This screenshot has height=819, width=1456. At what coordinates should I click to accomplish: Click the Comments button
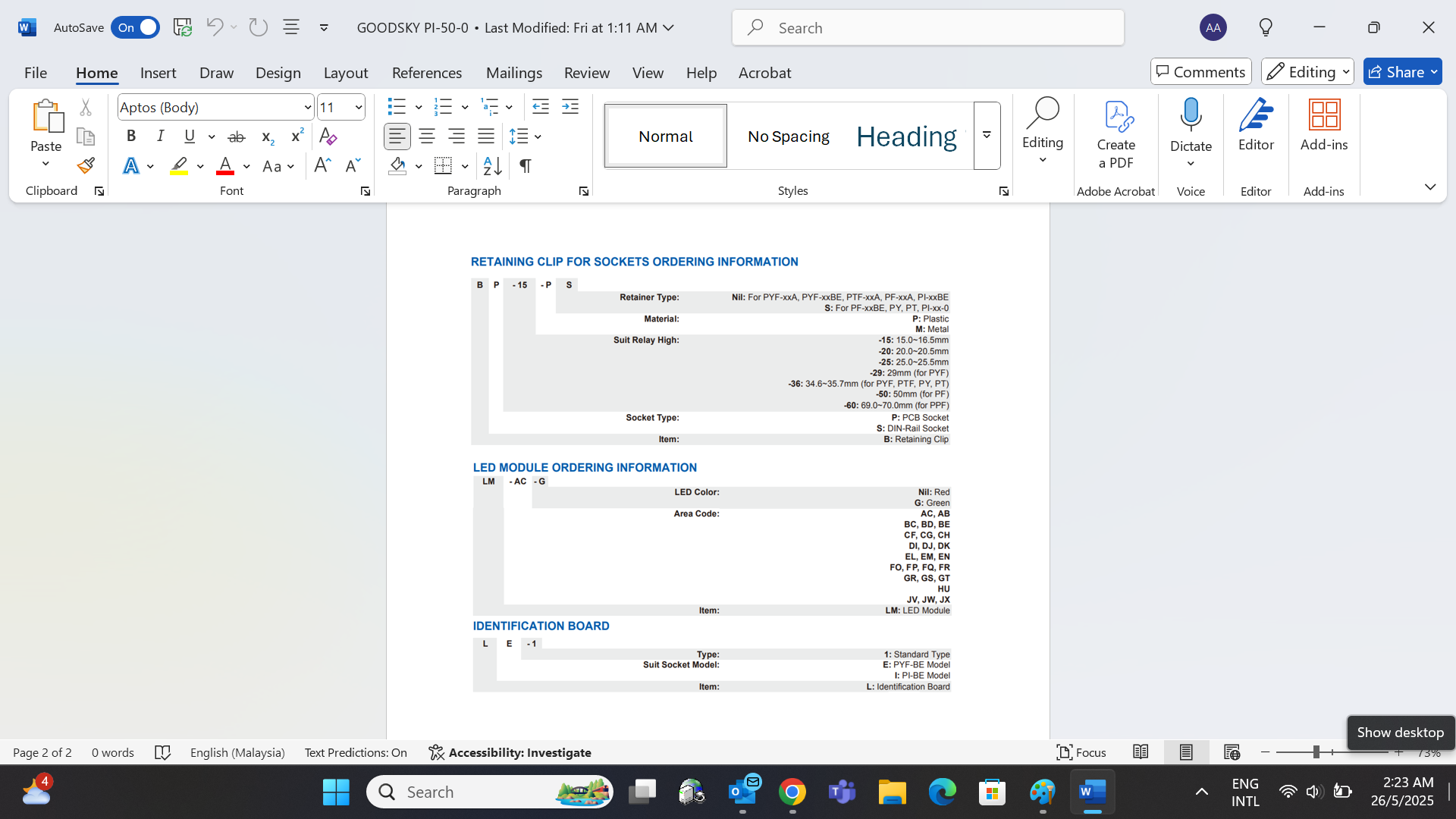coord(1201,72)
